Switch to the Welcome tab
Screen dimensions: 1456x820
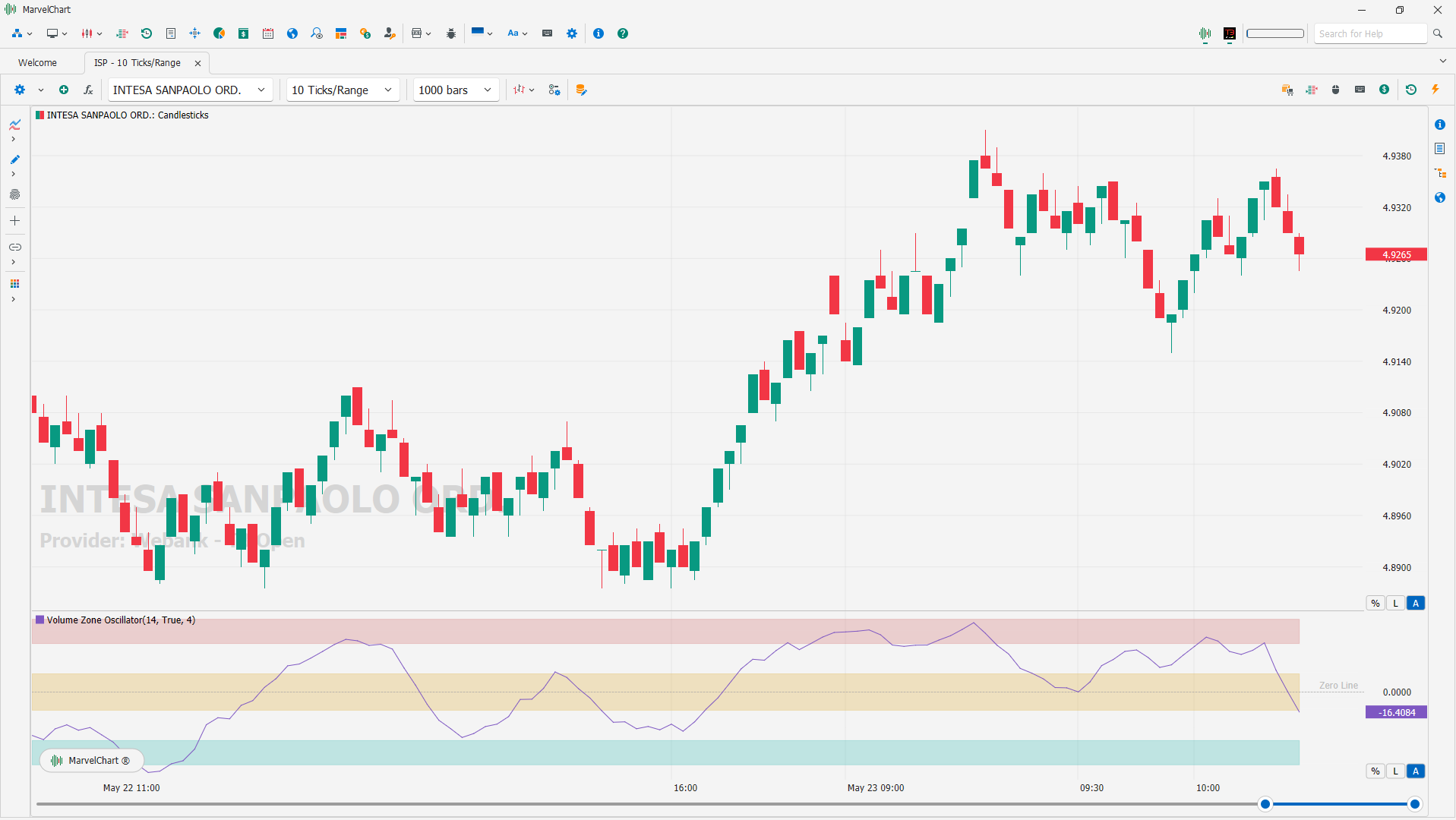coord(38,63)
